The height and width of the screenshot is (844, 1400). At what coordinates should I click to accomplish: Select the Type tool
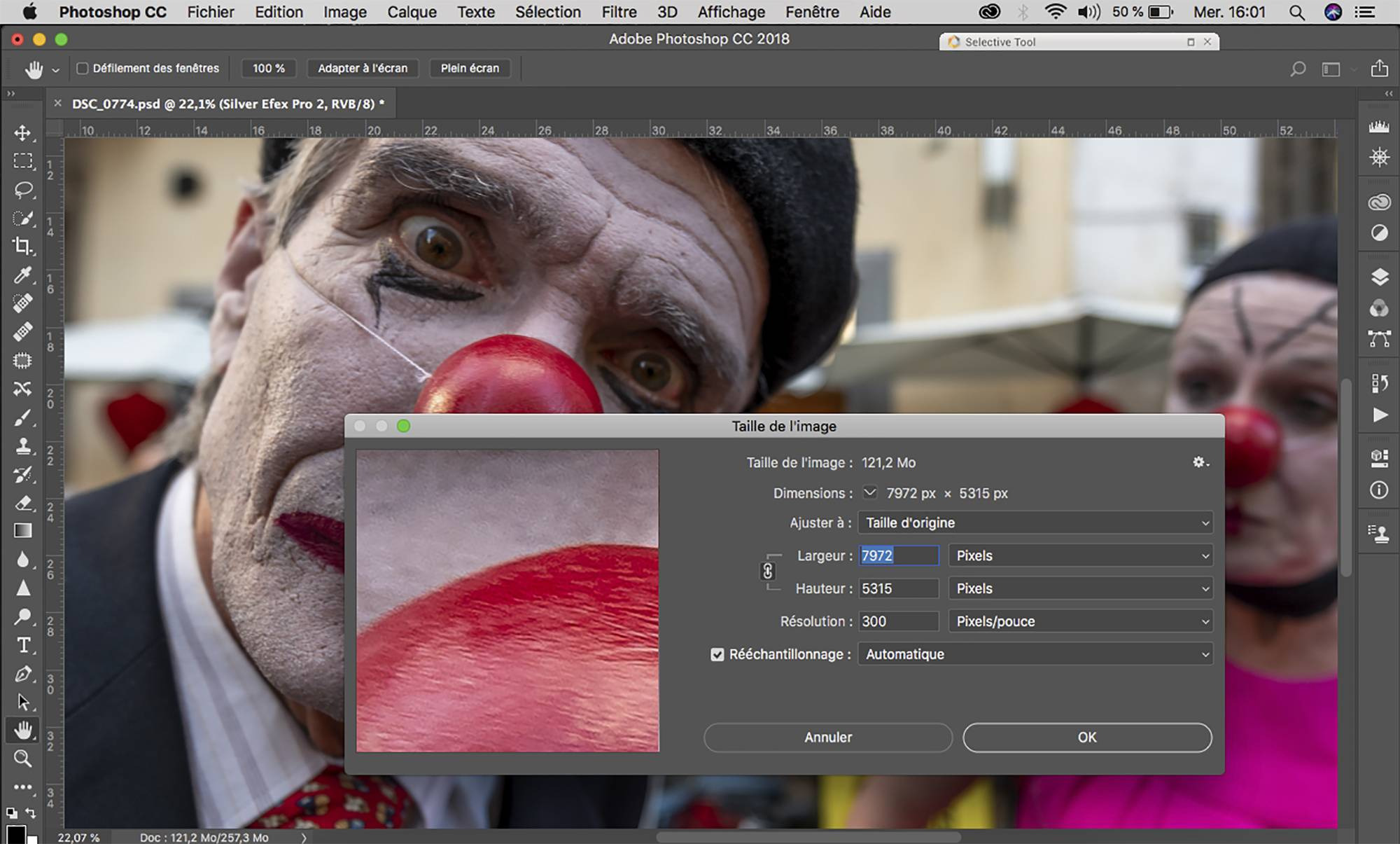[23, 644]
